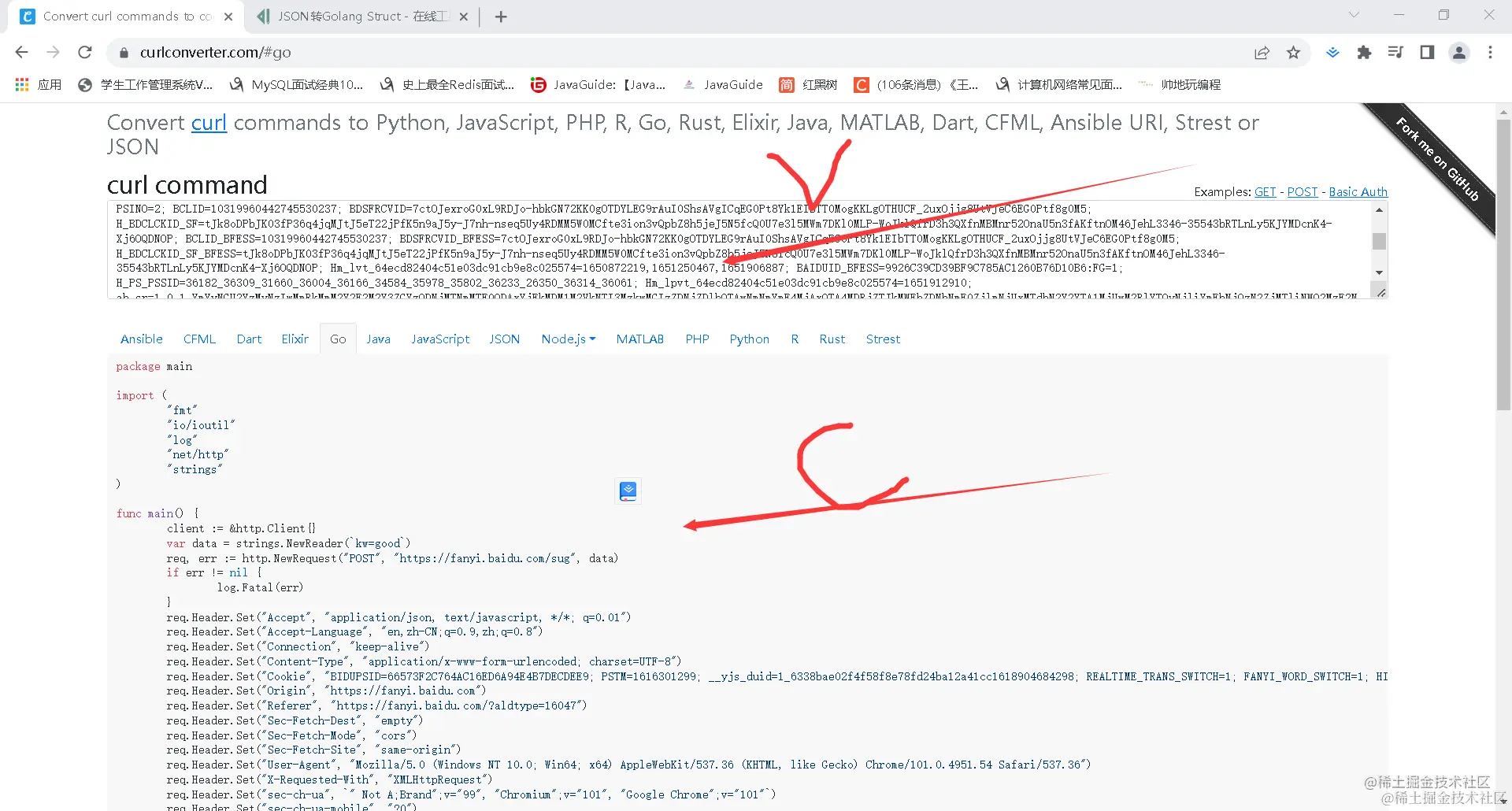Bookmark this page with the star
The width and height of the screenshot is (1512, 811).
[x=1293, y=53]
